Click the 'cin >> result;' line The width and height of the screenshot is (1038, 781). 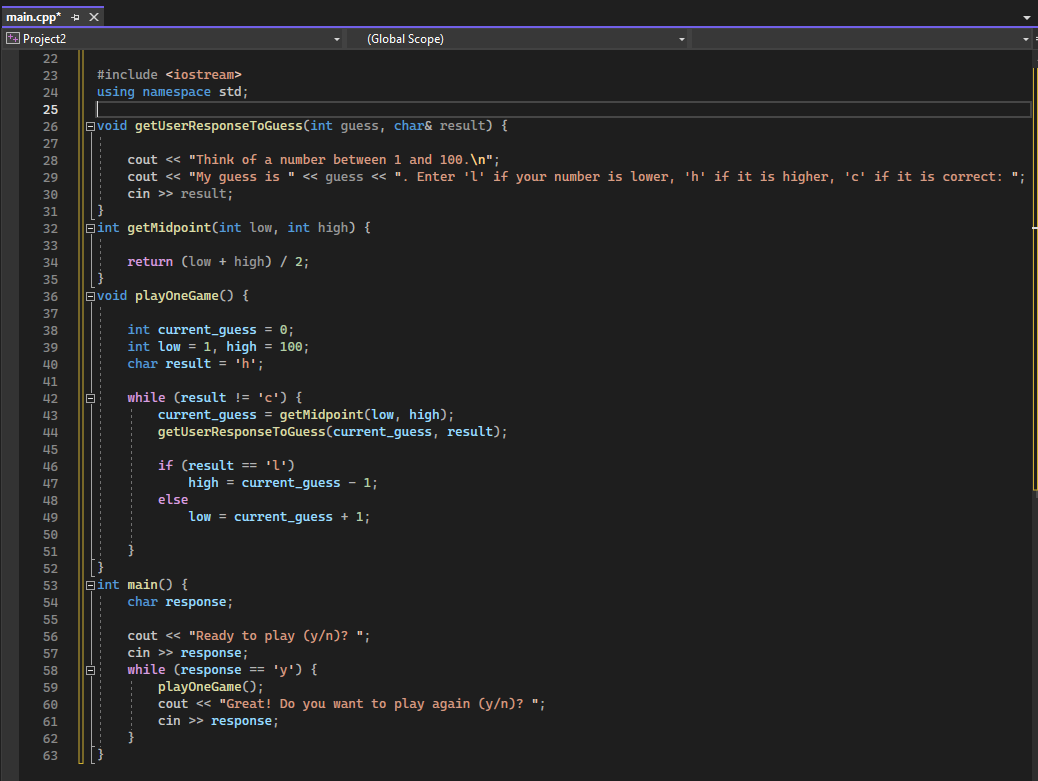coord(180,194)
